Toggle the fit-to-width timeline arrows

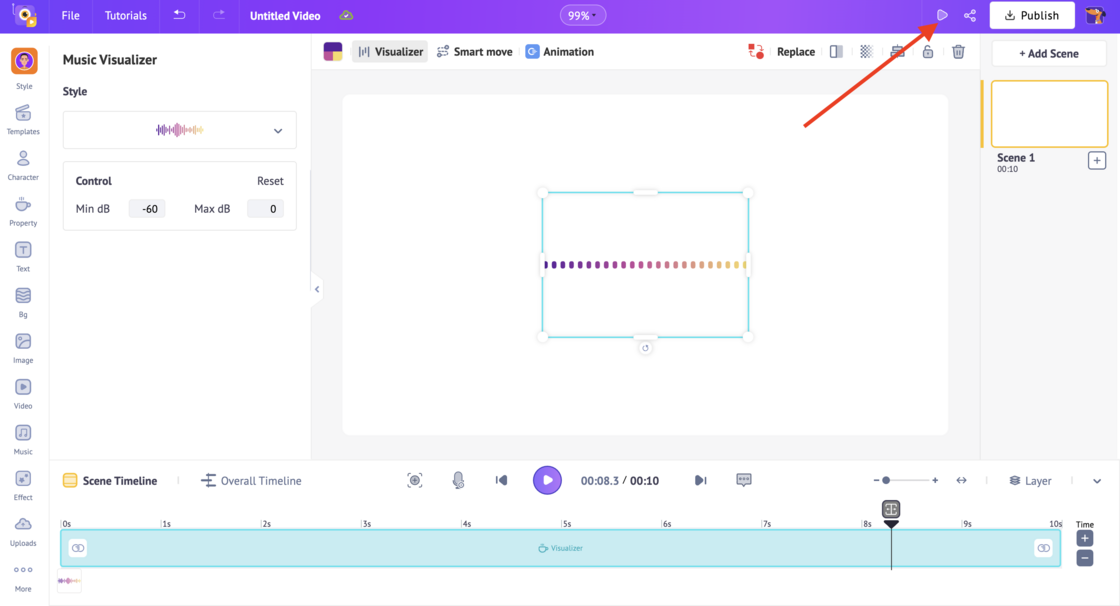point(961,481)
